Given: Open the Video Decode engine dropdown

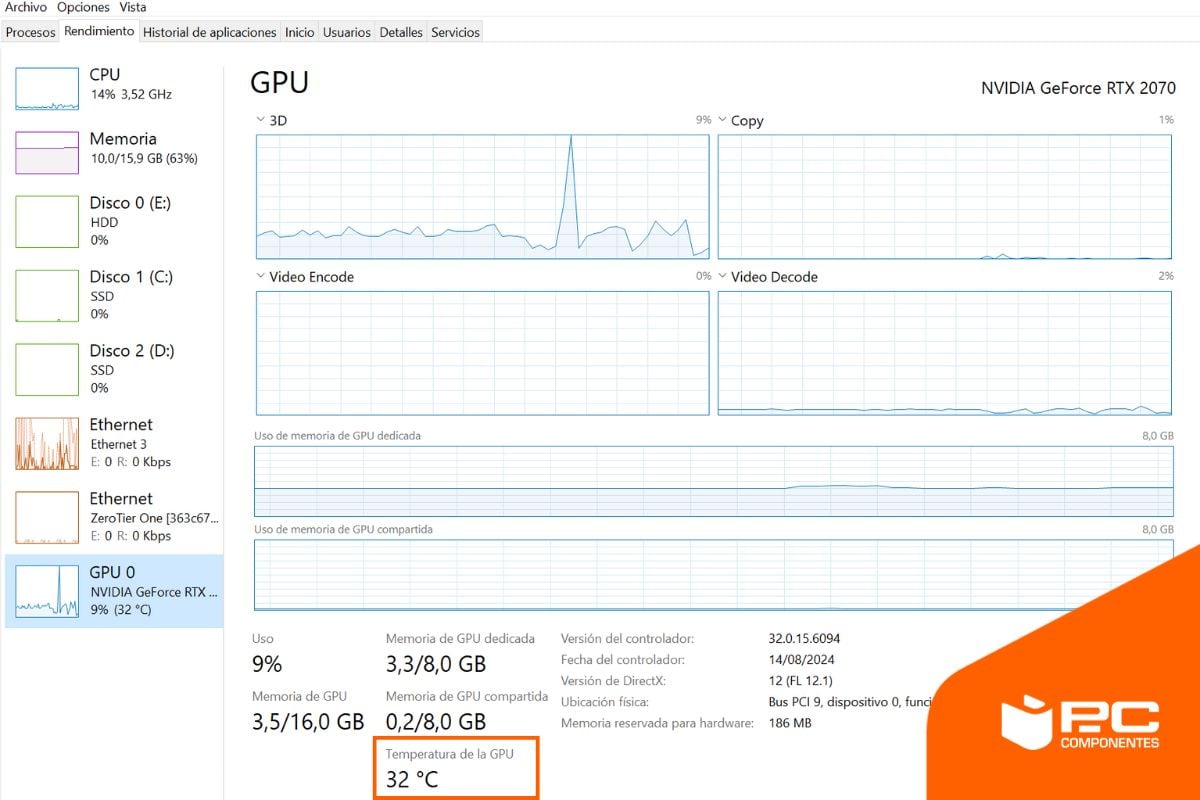Looking at the screenshot, I should [723, 277].
